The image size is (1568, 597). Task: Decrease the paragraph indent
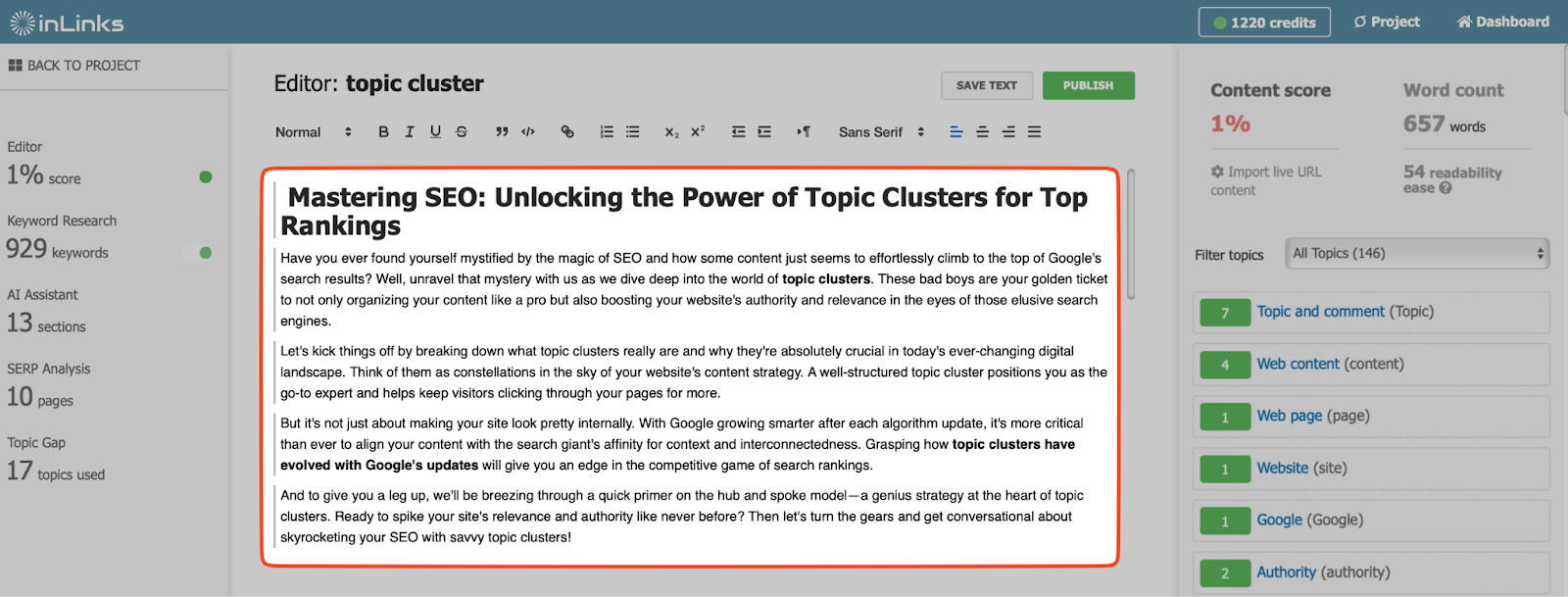pos(738,132)
